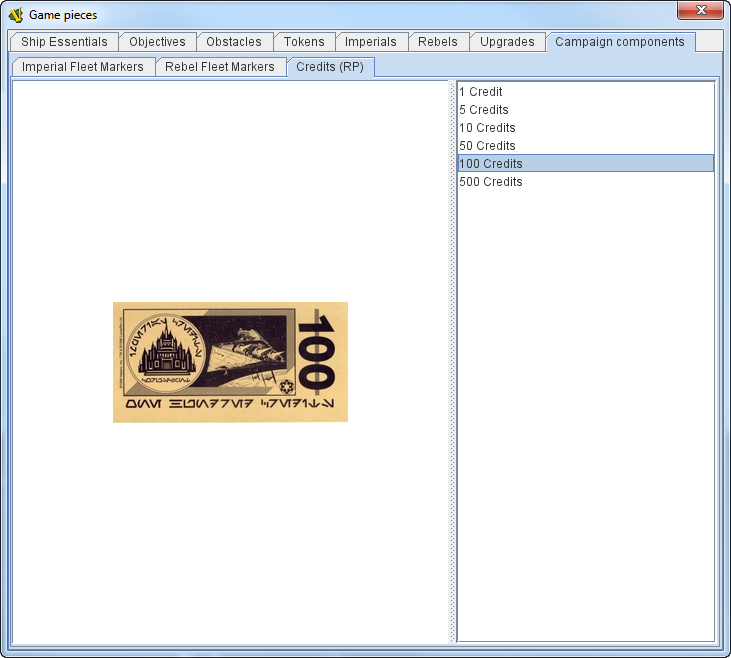Select 1 Credit in the list
731x658 pixels.
point(481,92)
